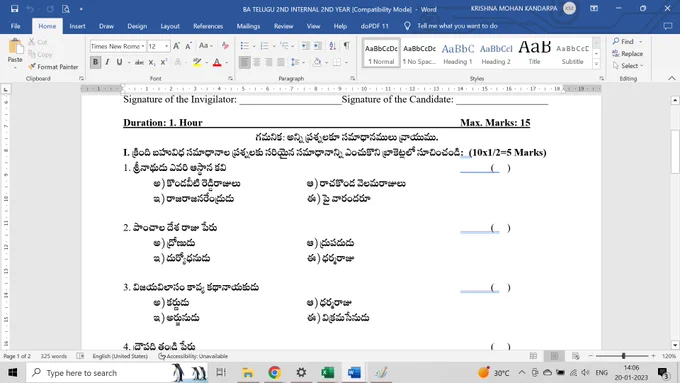Expand the numbering list dropdown
The image size is (680, 383).
274,46
